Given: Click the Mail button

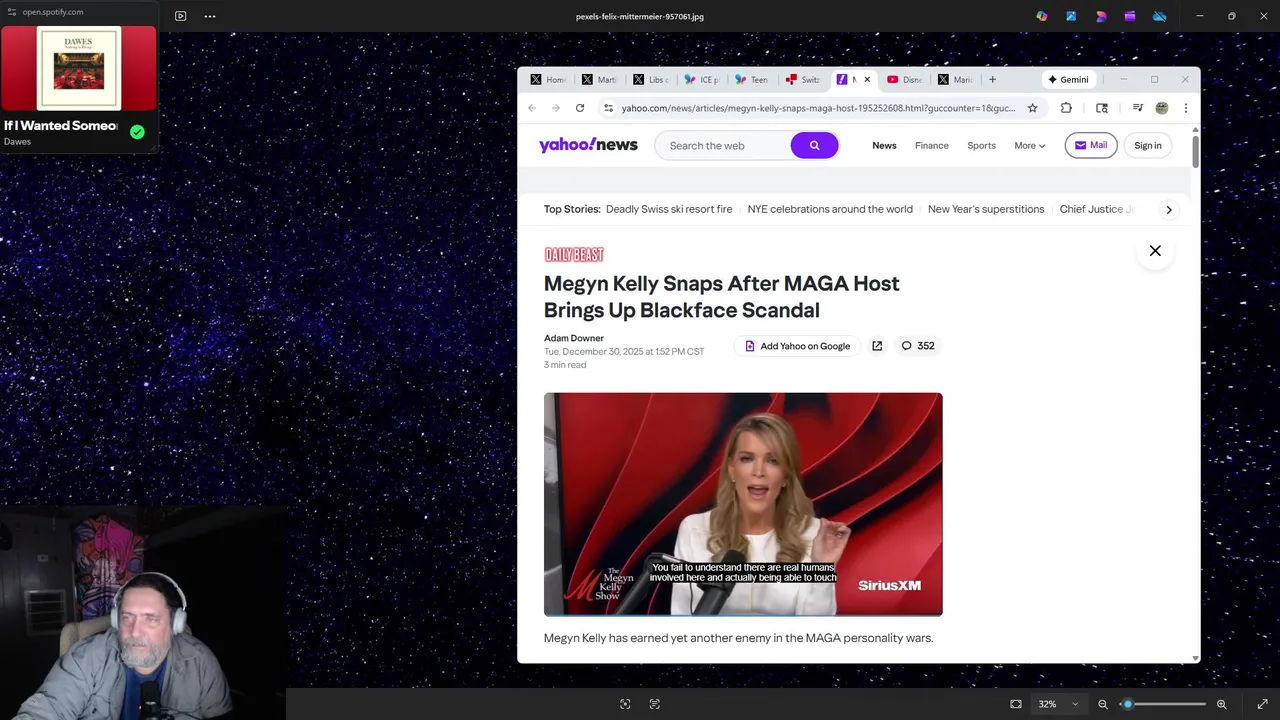Looking at the screenshot, I should point(1091,146).
